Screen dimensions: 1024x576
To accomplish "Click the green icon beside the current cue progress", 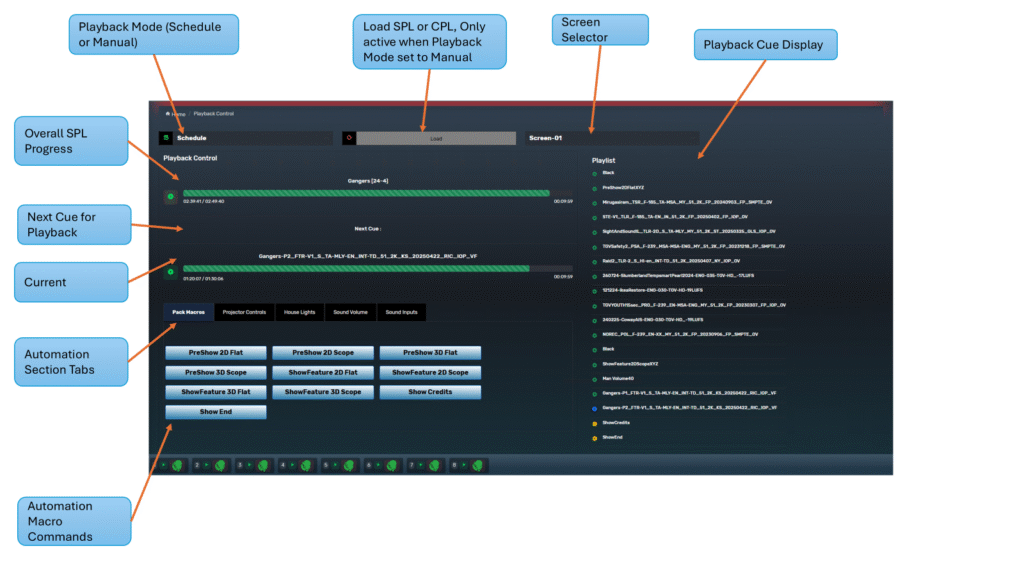I will [x=170, y=271].
